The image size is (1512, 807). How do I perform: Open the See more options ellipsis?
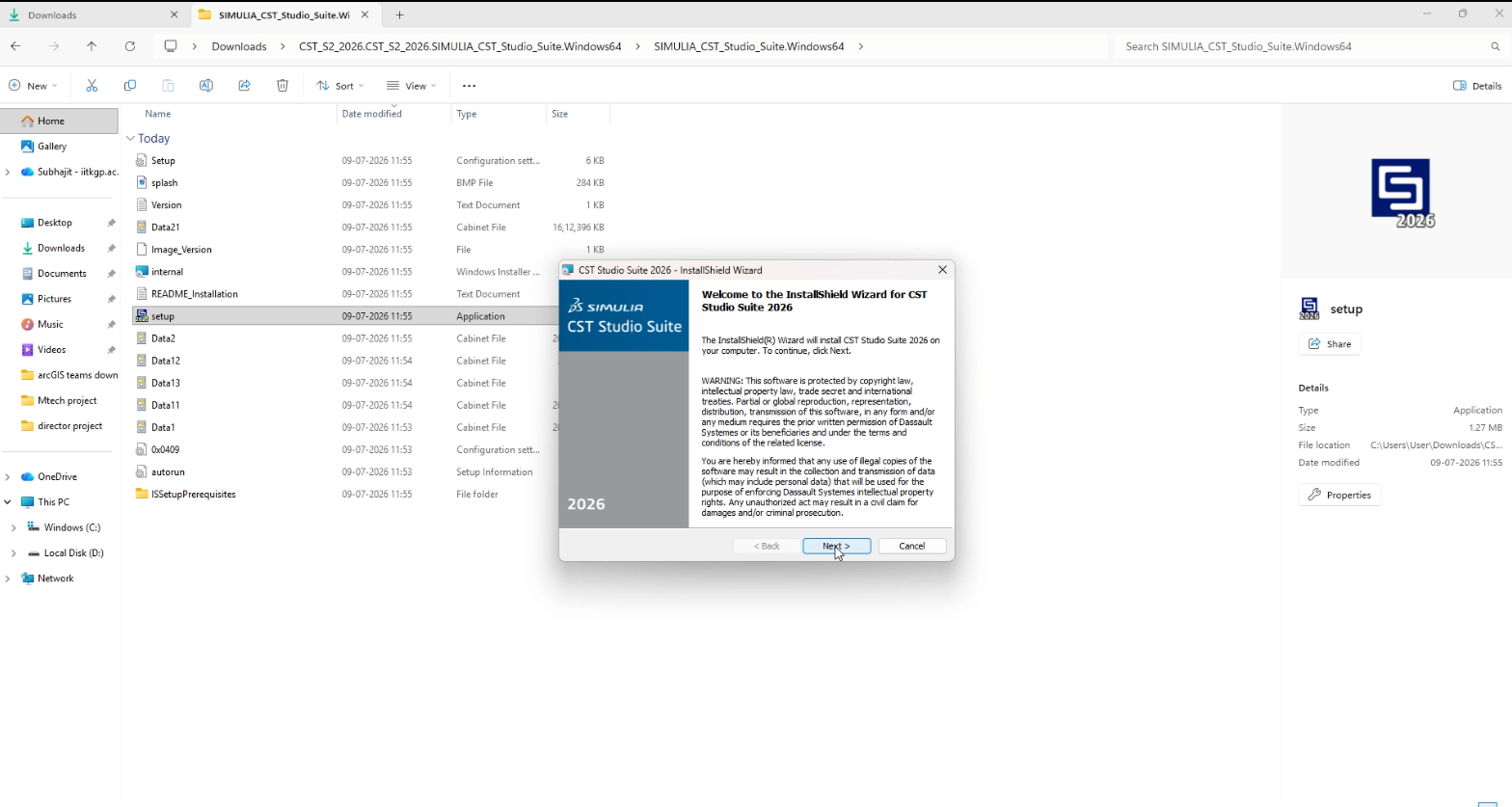point(470,86)
